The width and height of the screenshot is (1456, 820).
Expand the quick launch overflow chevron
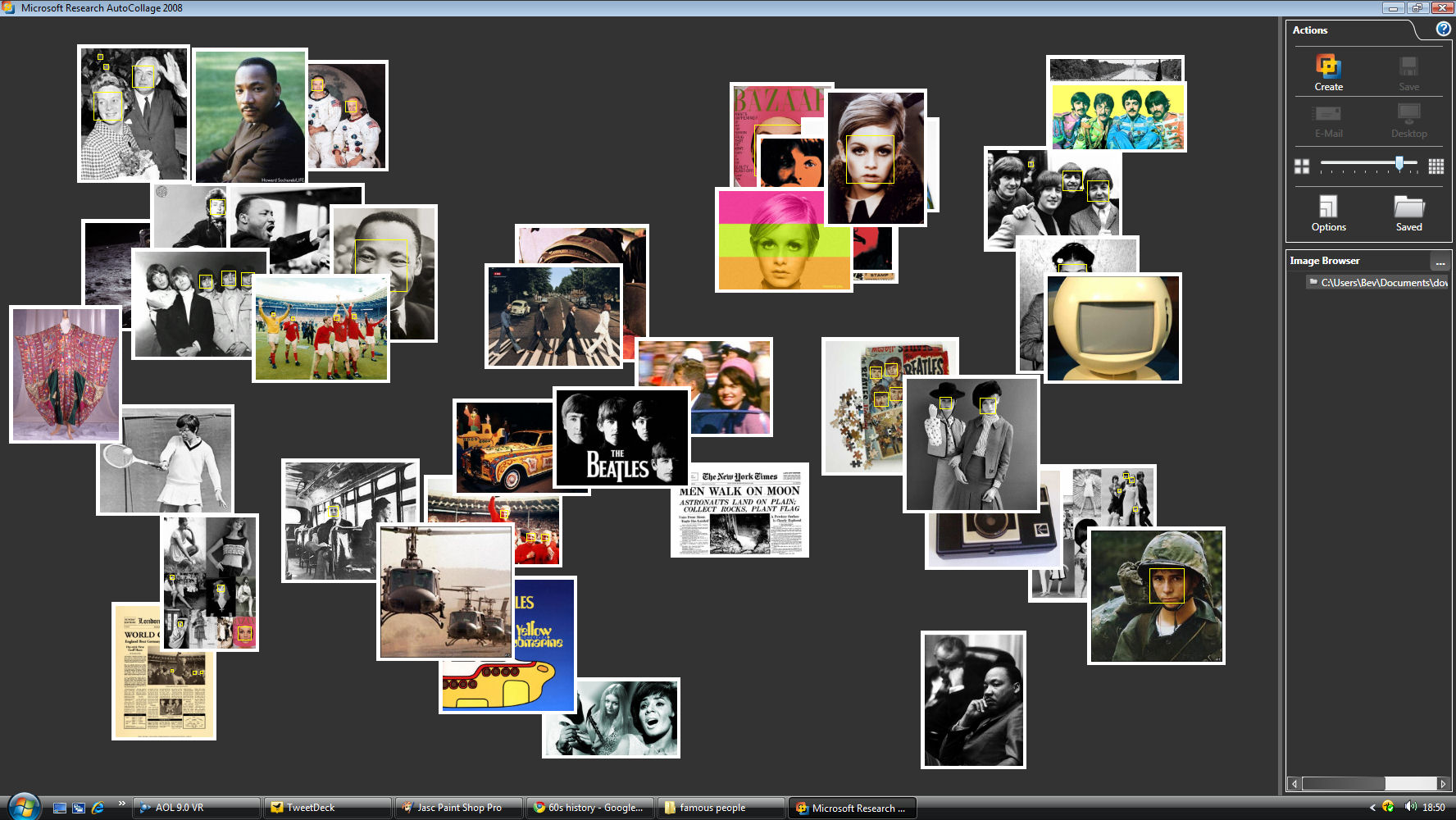click(122, 804)
